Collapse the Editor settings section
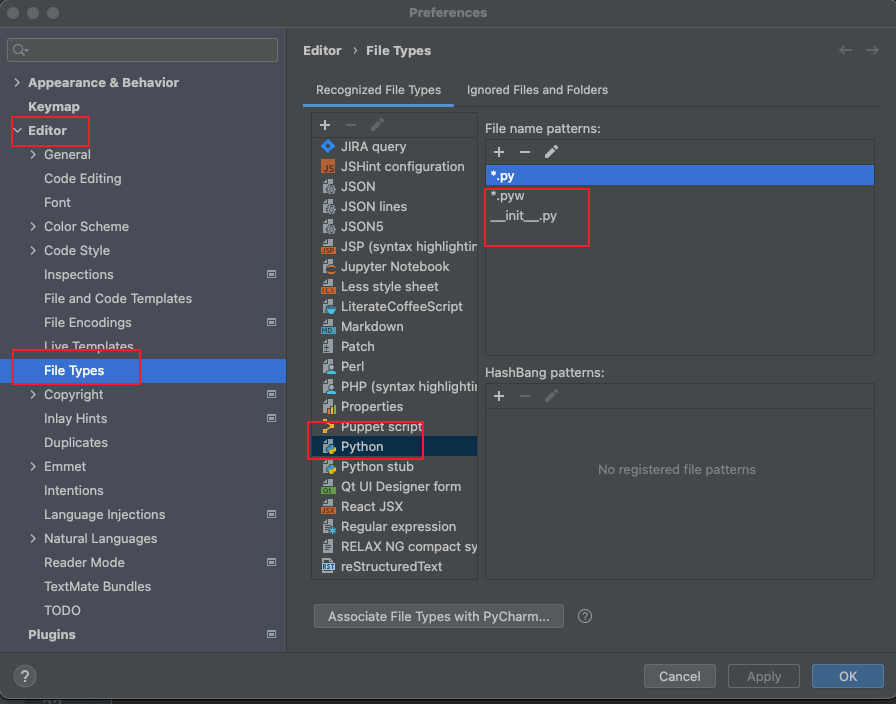The image size is (896, 704). (x=17, y=130)
